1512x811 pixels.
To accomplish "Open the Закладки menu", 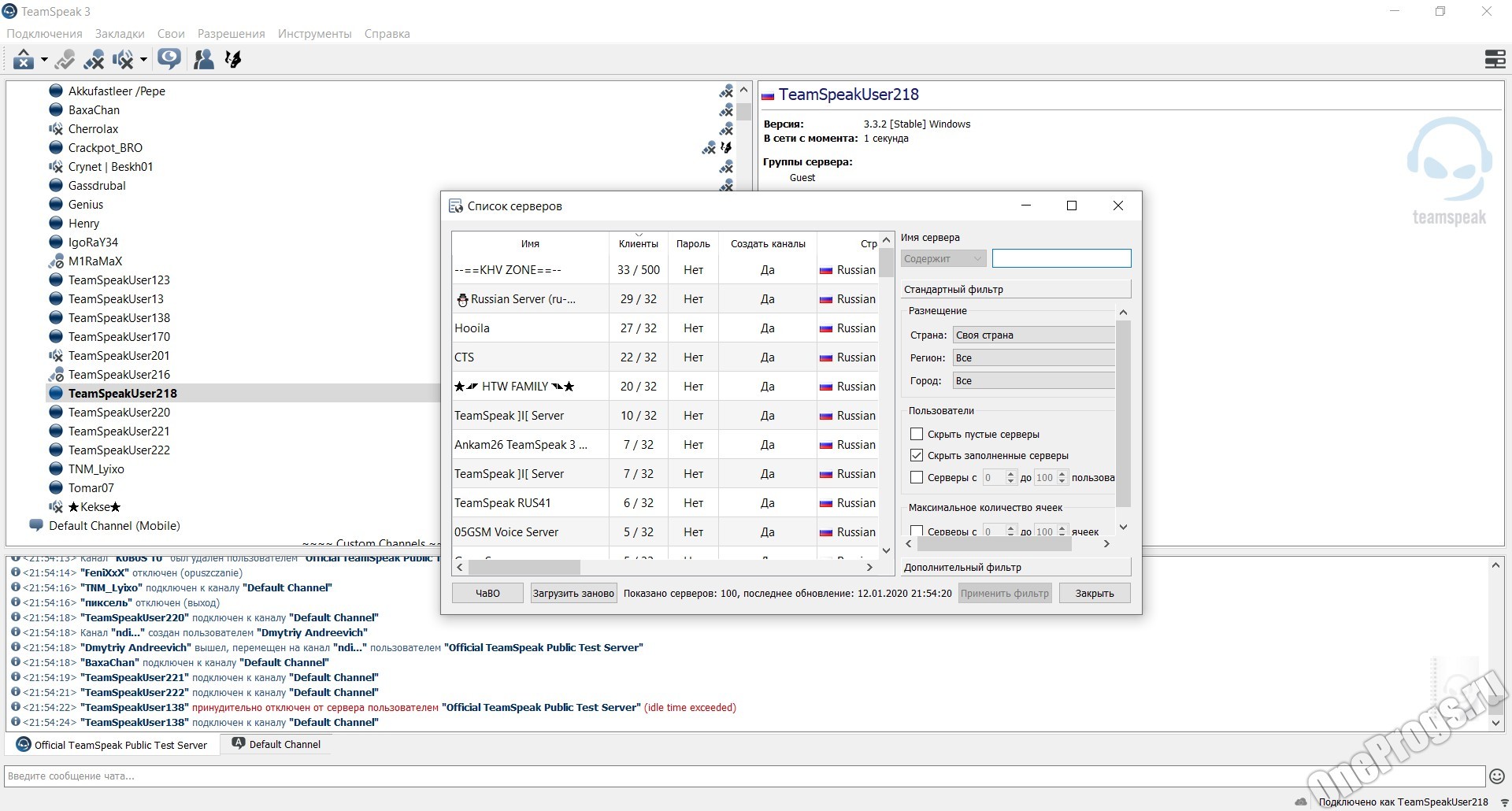I will [x=120, y=34].
